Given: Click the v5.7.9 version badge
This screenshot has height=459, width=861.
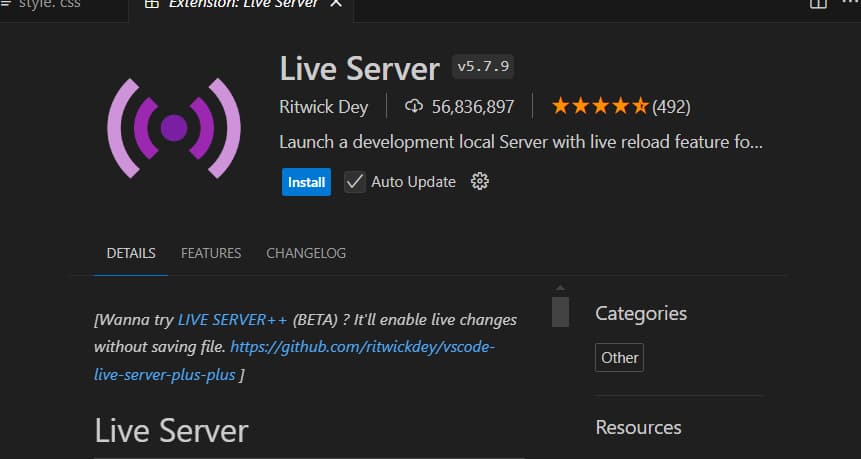Looking at the screenshot, I should (x=483, y=67).
